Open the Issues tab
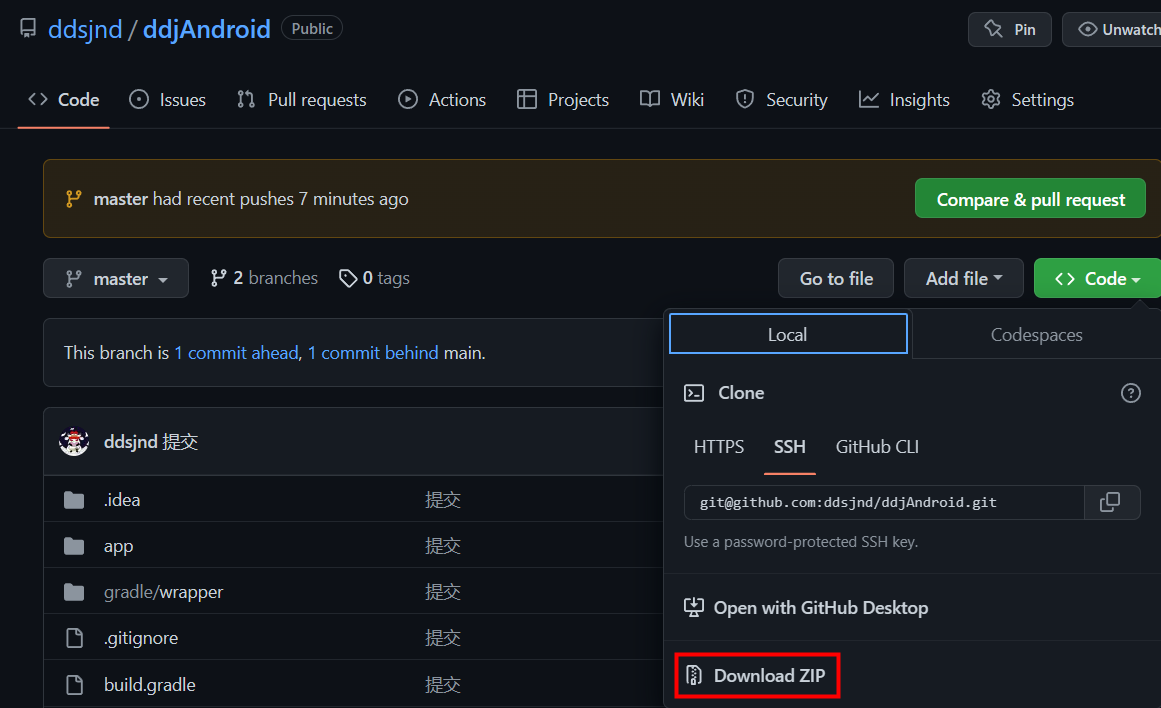The width and height of the screenshot is (1161, 708). pyautogui.click(x=167, y=100)
